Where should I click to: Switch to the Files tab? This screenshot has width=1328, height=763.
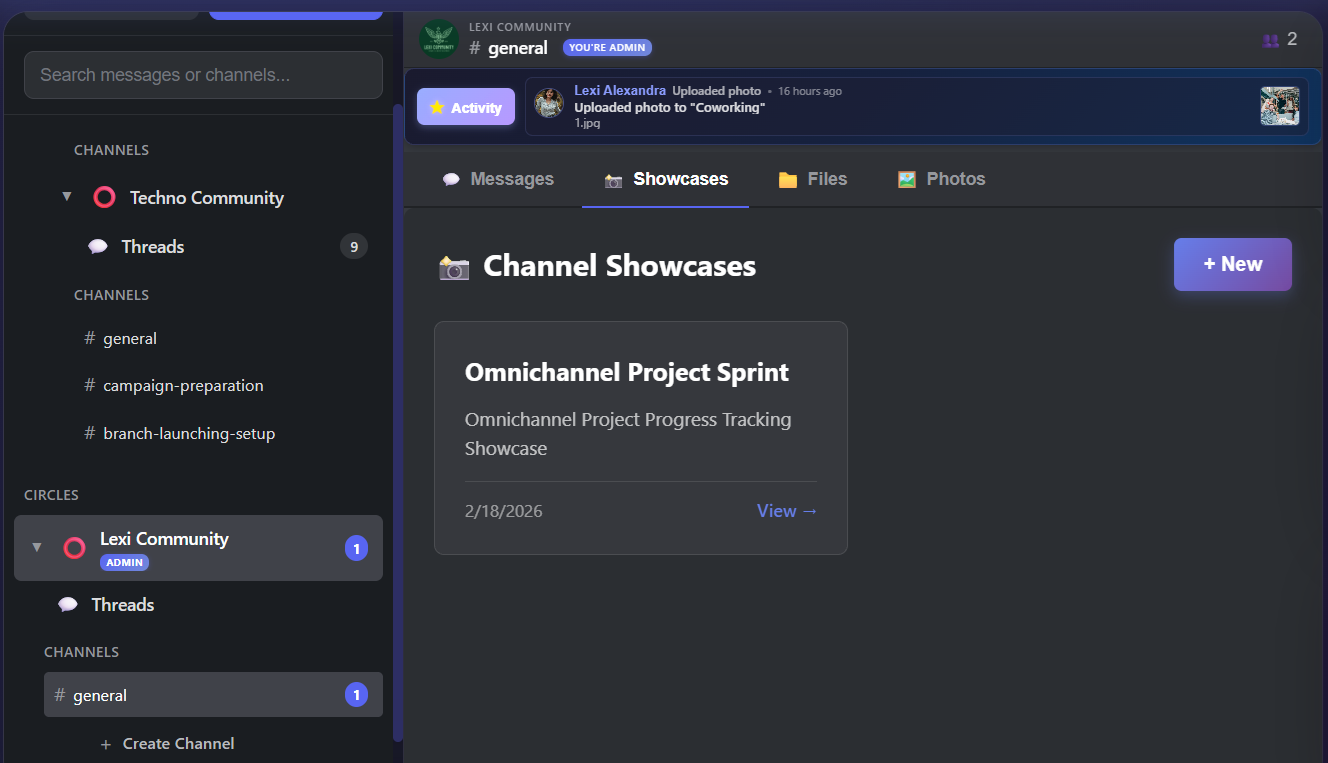click(x=812, y=178)
